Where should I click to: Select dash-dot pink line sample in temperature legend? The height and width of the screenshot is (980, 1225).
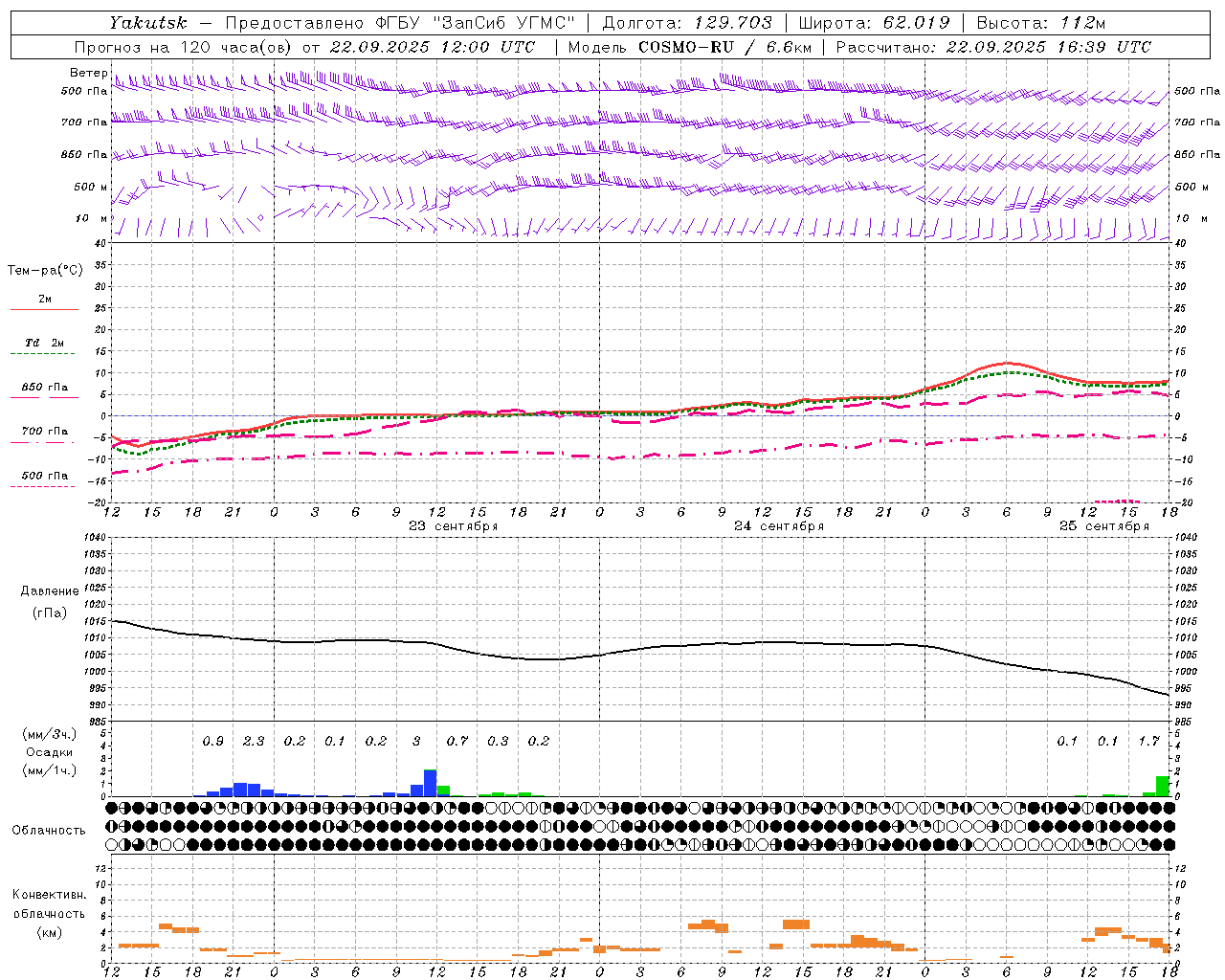coord(42,442)
